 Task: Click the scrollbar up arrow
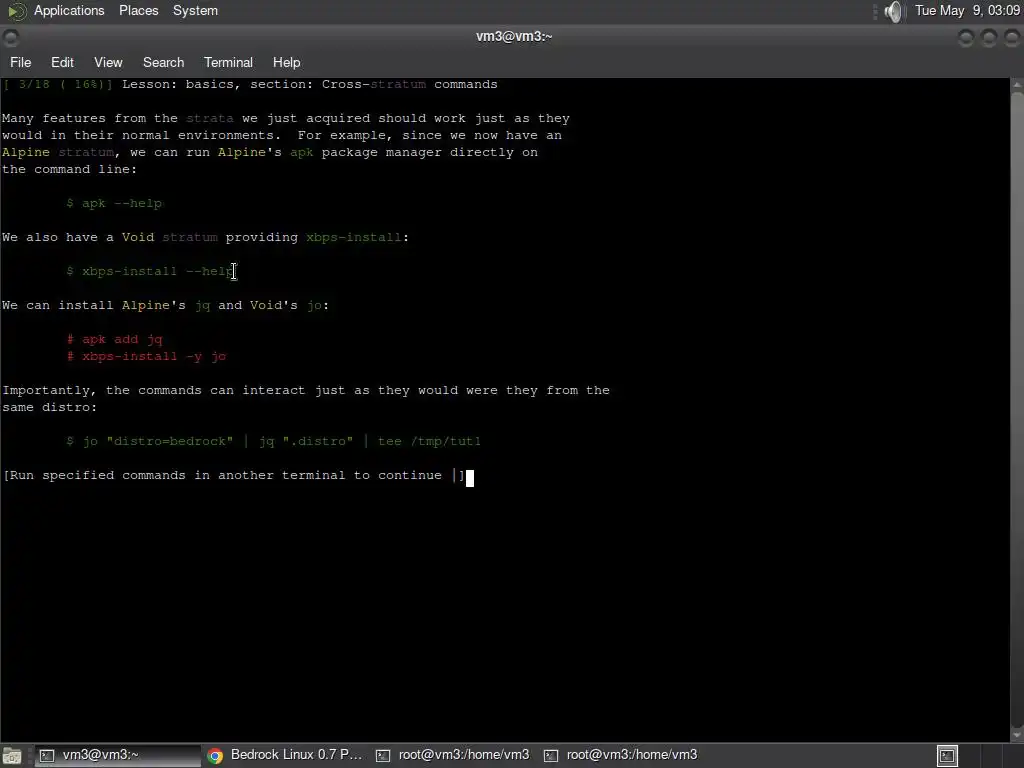pyautogui.click(x=1017, y=86)
